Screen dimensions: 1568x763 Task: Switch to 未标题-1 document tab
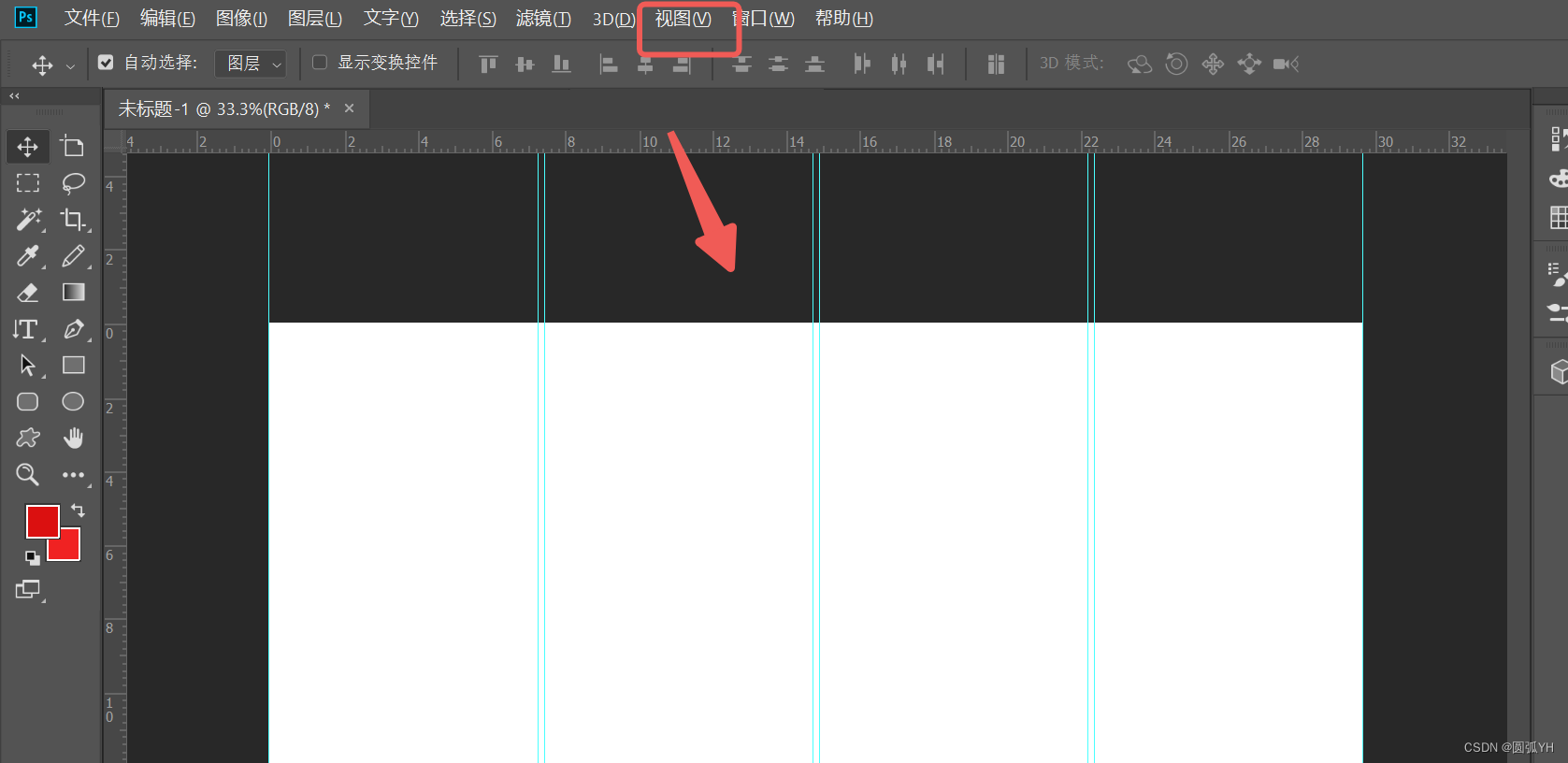tap(224, 109)
